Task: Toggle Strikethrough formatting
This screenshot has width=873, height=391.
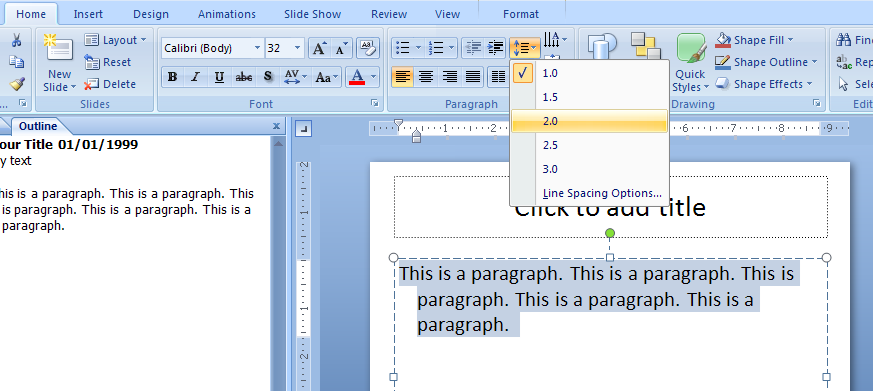Action: [x=243, y=77]
